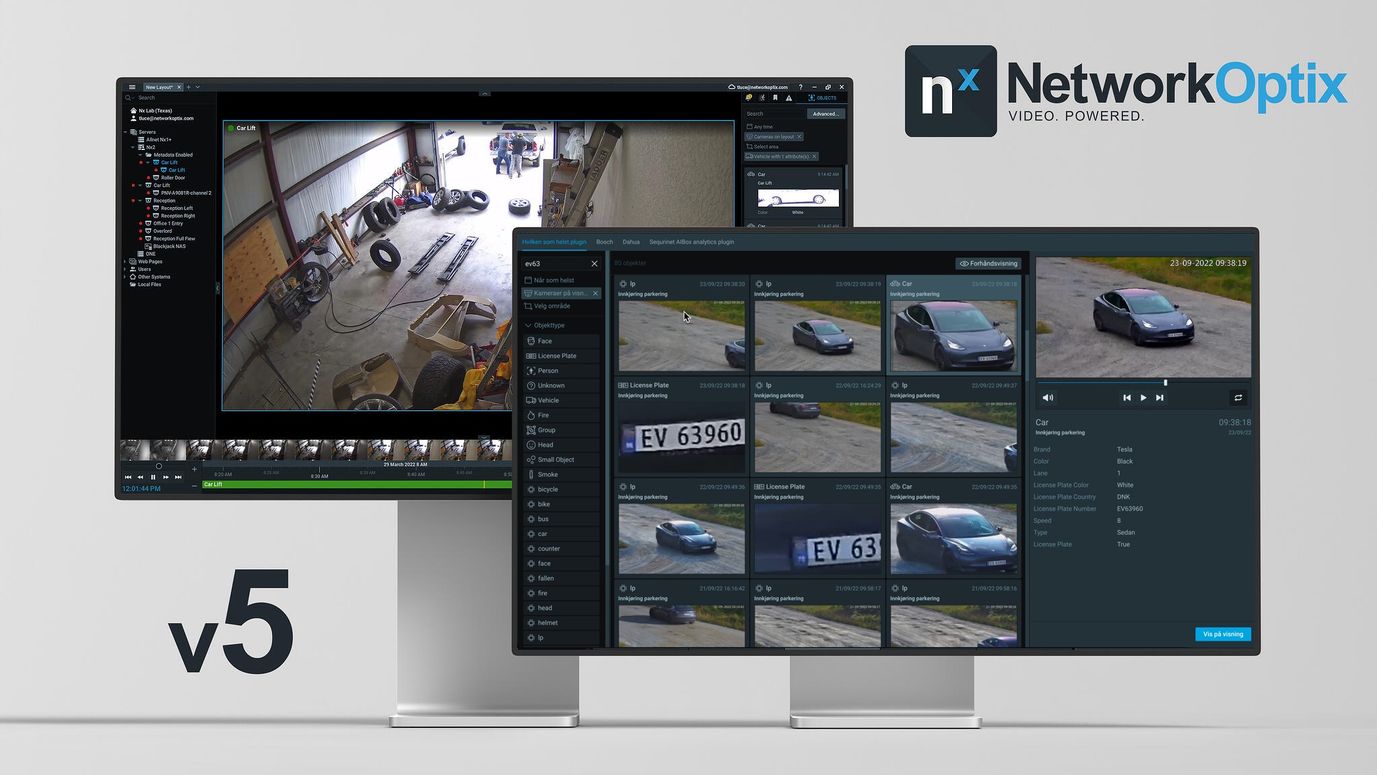Zoom out timeline with minus icon
The width and height of the screenshot is (1377, 775).
click(x=194, y=486)
